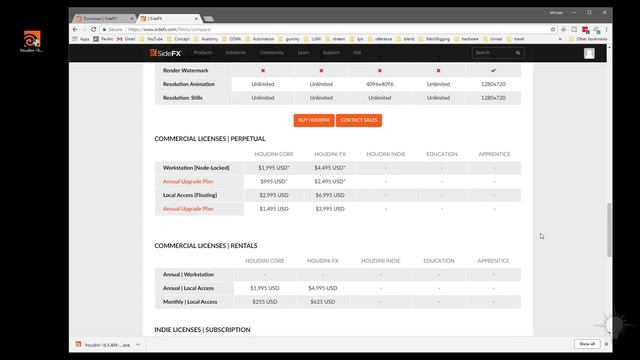
Task: Click the CONTACT SALES button
Action: pos(359,120)
